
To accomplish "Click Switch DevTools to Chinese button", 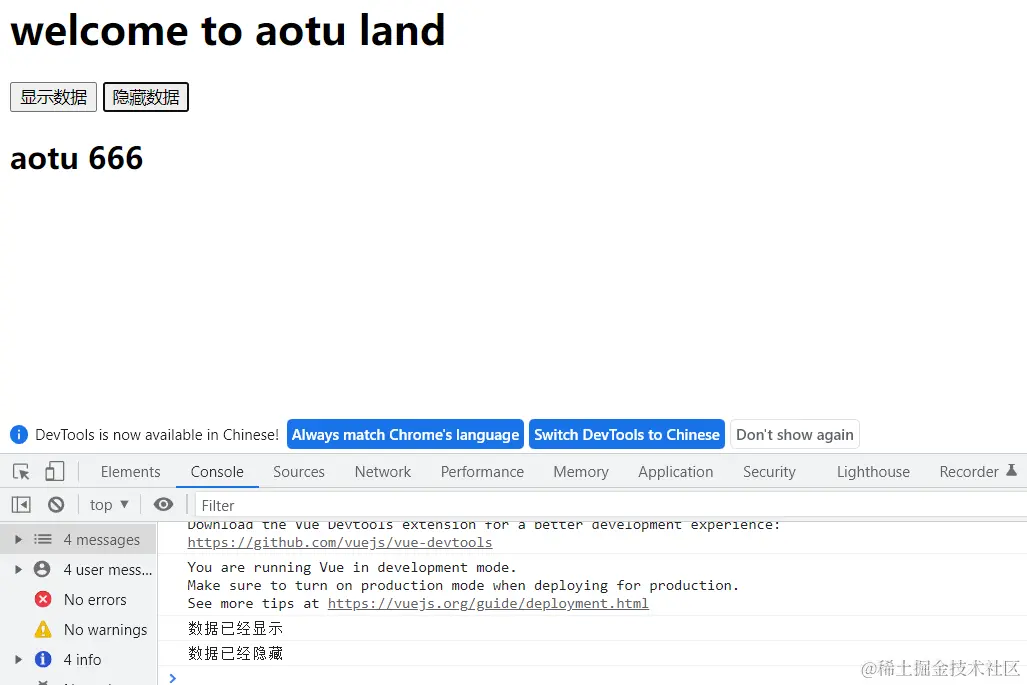I will point(627,434).
